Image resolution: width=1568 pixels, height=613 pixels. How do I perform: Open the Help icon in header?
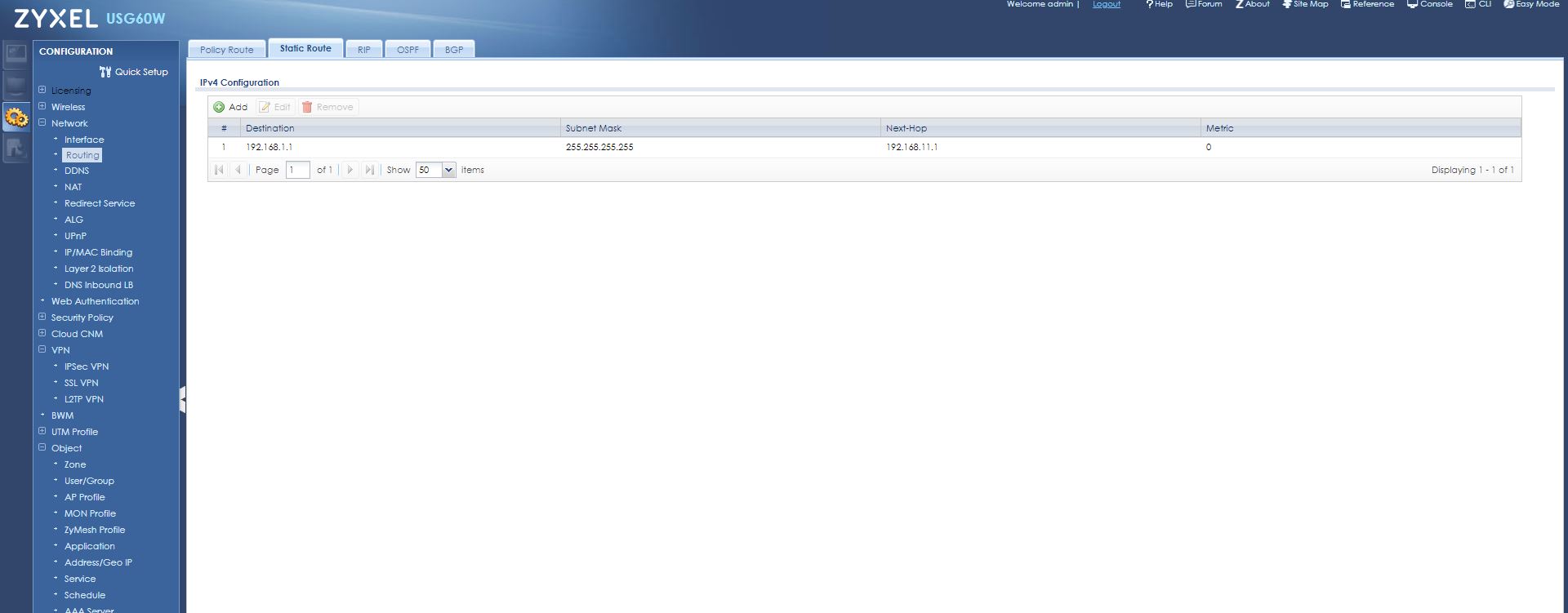click(x=1159, y=4)
